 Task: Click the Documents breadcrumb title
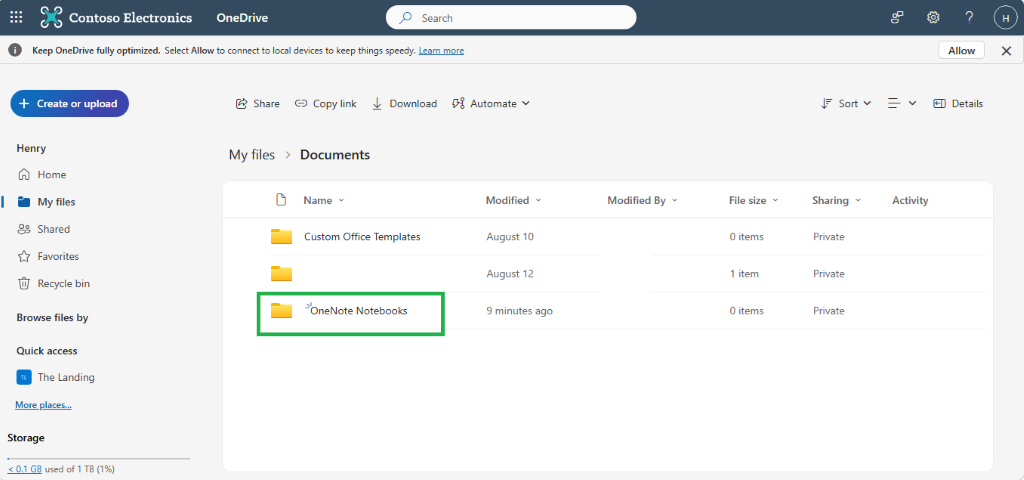pos(335,155)
